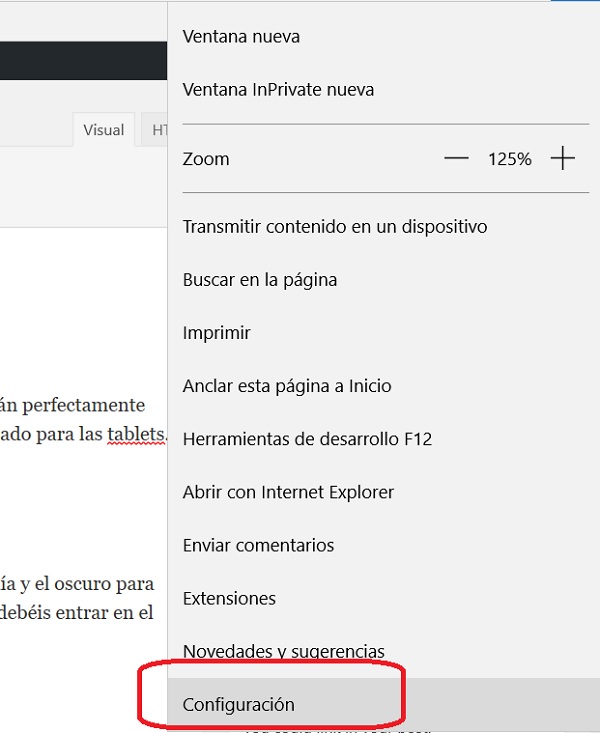Click the word oscuro in the editor text
600x733 pixels.
(76, 584)
